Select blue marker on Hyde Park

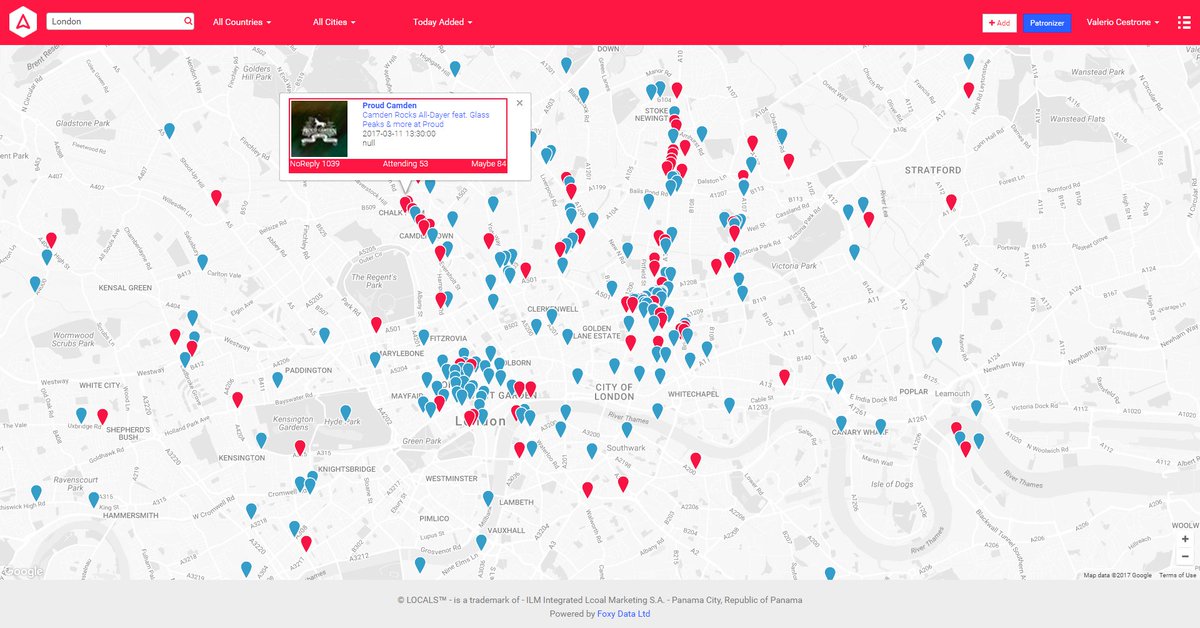point(345,412)
